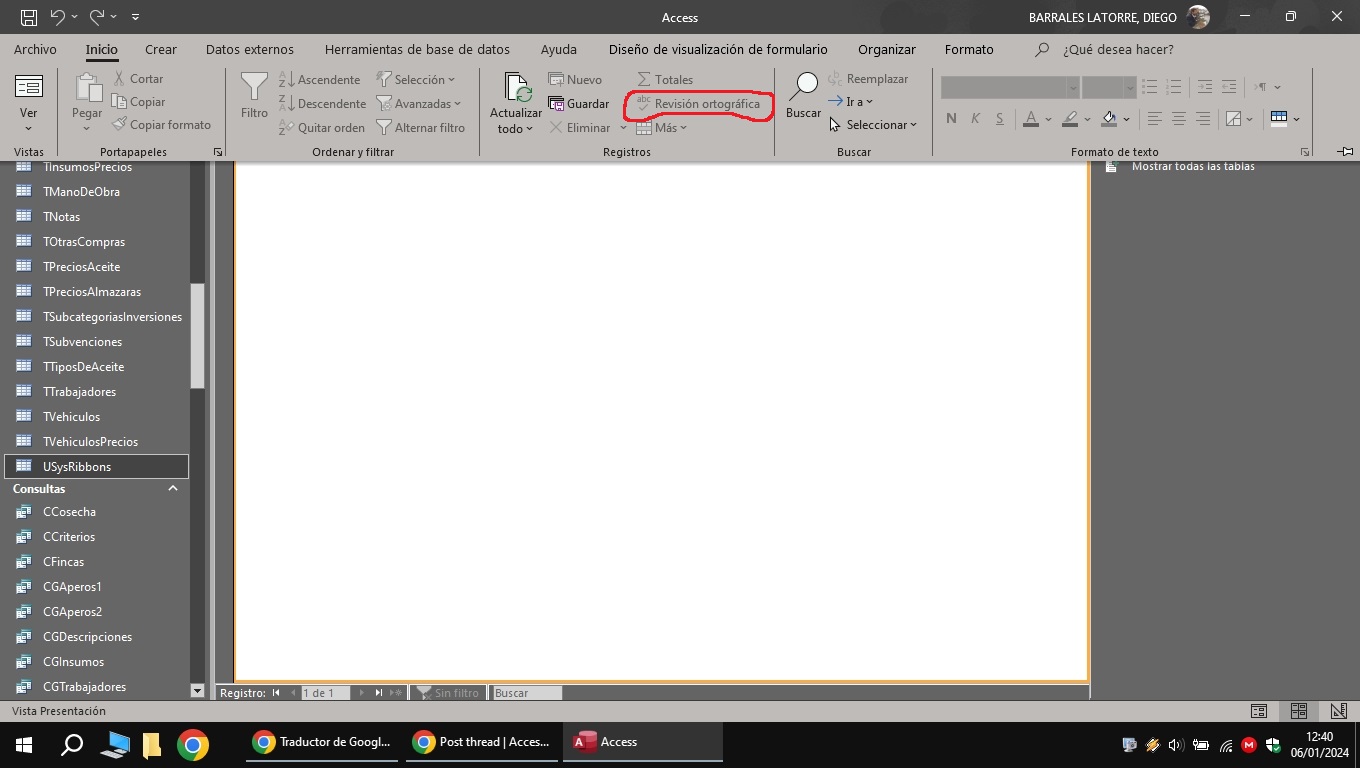Open the Archivo menu
Viewport: 1360px width, 768px height.
click(35, 49)
